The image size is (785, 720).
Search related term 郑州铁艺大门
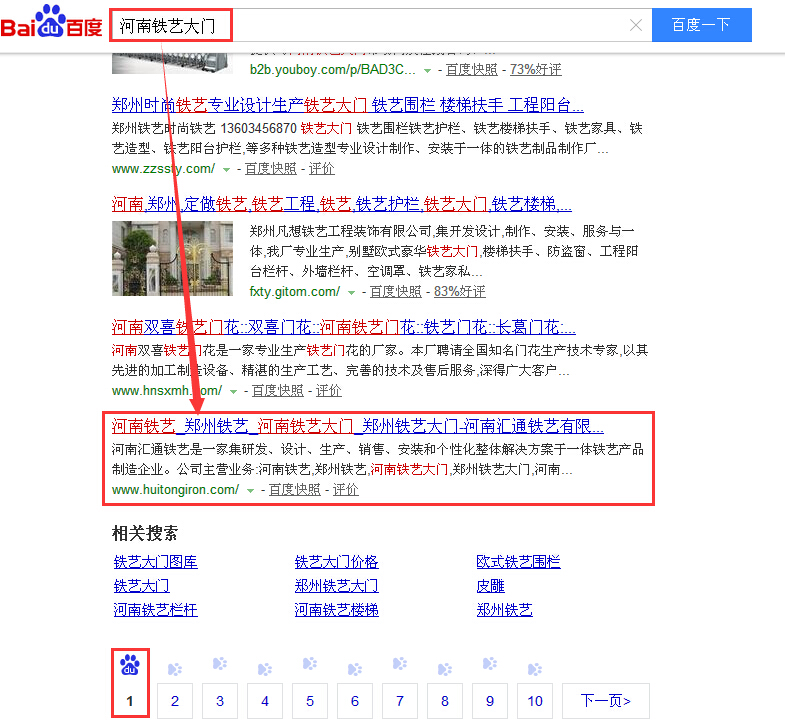point(336,586)
